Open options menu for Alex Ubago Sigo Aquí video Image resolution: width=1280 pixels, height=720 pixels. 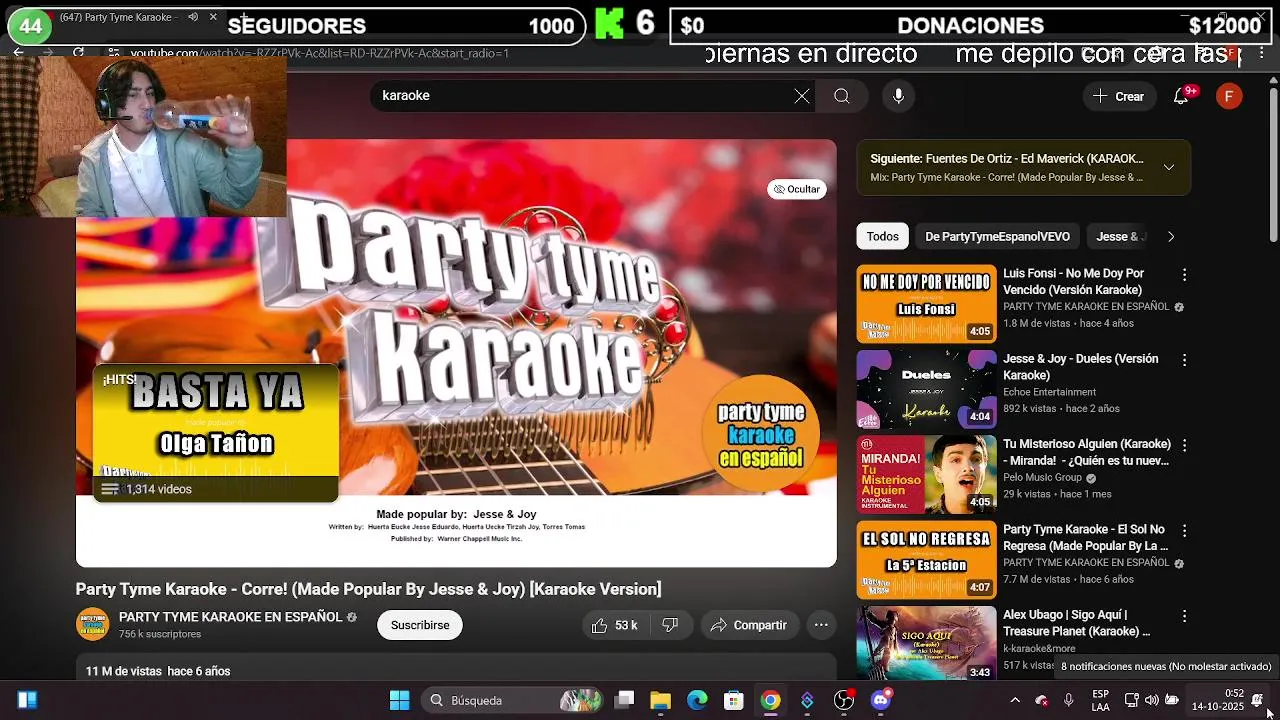[x=1184, y=616]
